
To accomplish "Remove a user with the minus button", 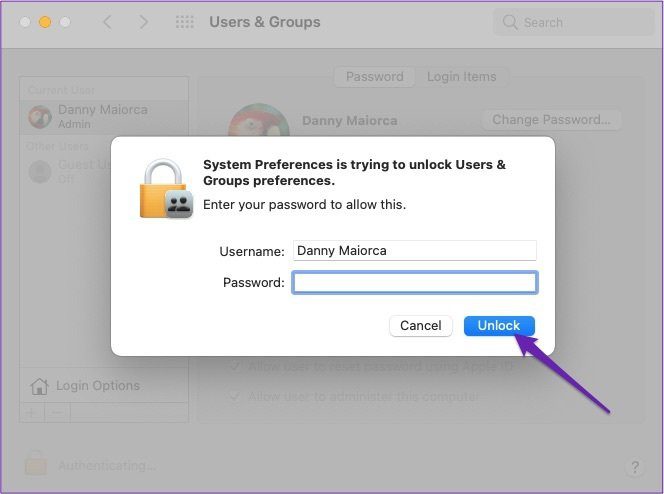I will click(x=58, y=412).
